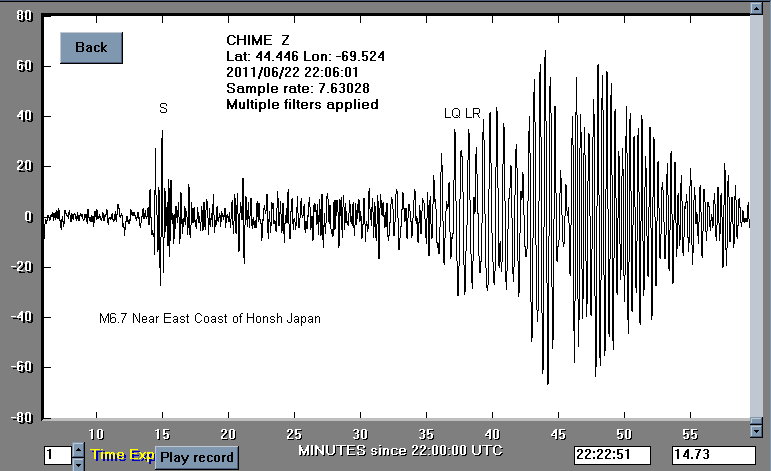771x471 pixels.
Task: Select the 14.73 amplitude readout field
Action: coord(713,455)
